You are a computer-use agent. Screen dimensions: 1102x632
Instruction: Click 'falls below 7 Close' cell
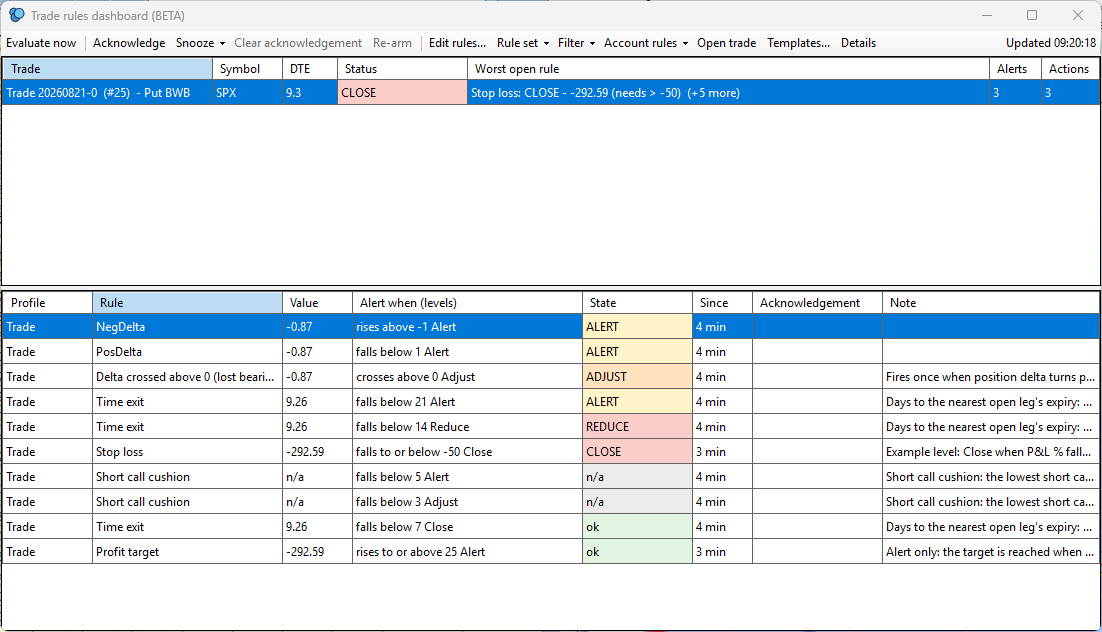(467, 527)
